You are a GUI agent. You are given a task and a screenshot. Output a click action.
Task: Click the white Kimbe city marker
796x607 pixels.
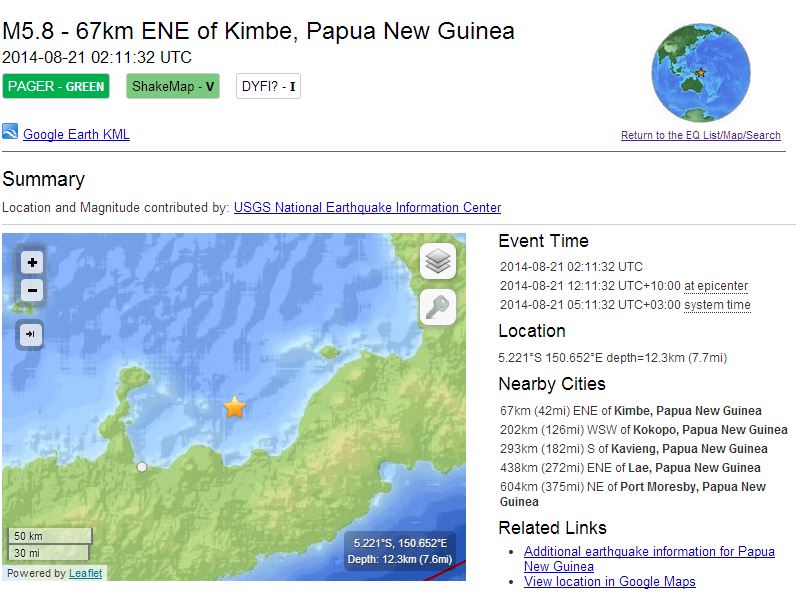coord(142,467)
